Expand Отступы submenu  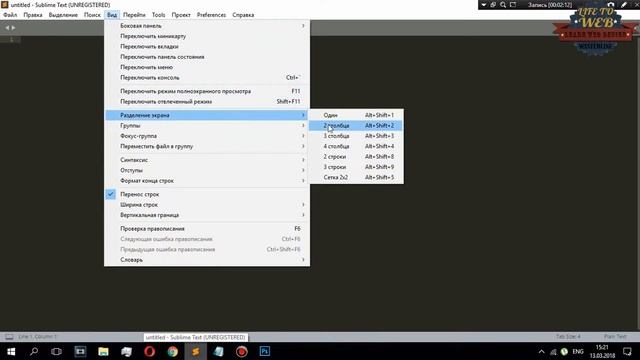tap(207, 170)
